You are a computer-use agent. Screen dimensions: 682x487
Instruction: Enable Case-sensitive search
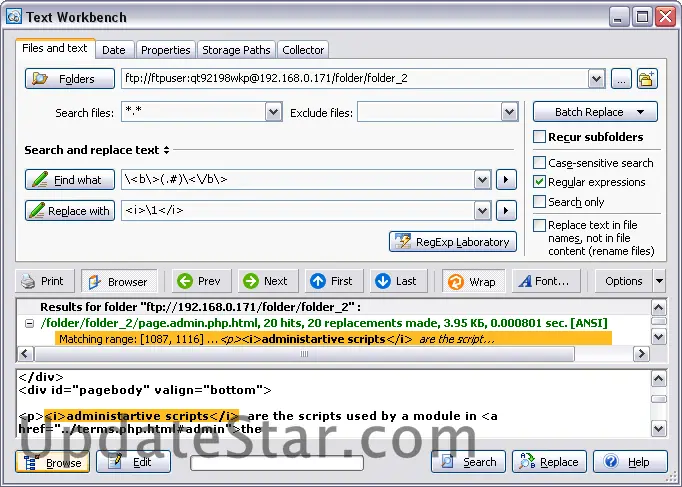[x=539, y=163]
